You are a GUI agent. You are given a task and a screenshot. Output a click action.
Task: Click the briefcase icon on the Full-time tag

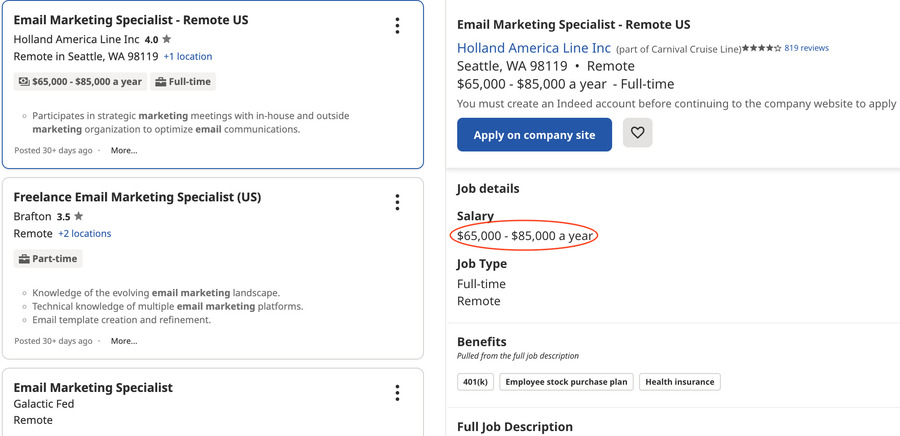pyautogui.click(x=160, y=82)
